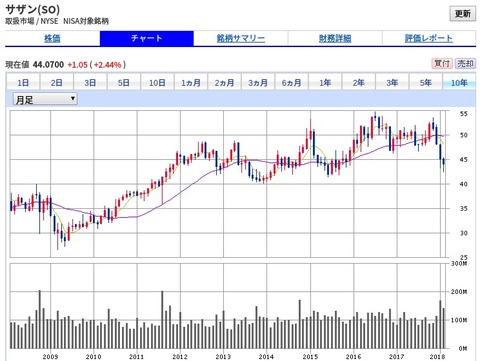This screenshot has width=480, height=361.
Task: Select the 1年 chart period
Action: pos(325,82)
